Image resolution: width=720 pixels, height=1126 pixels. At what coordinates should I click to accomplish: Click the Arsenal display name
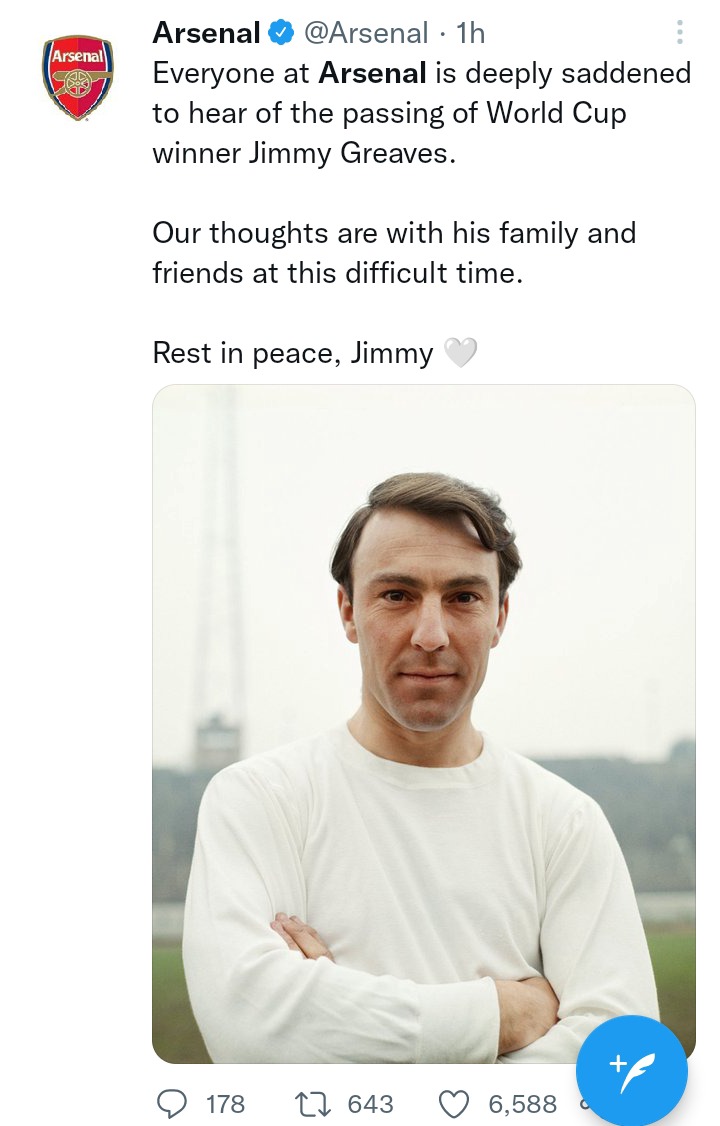coord(207,33)
